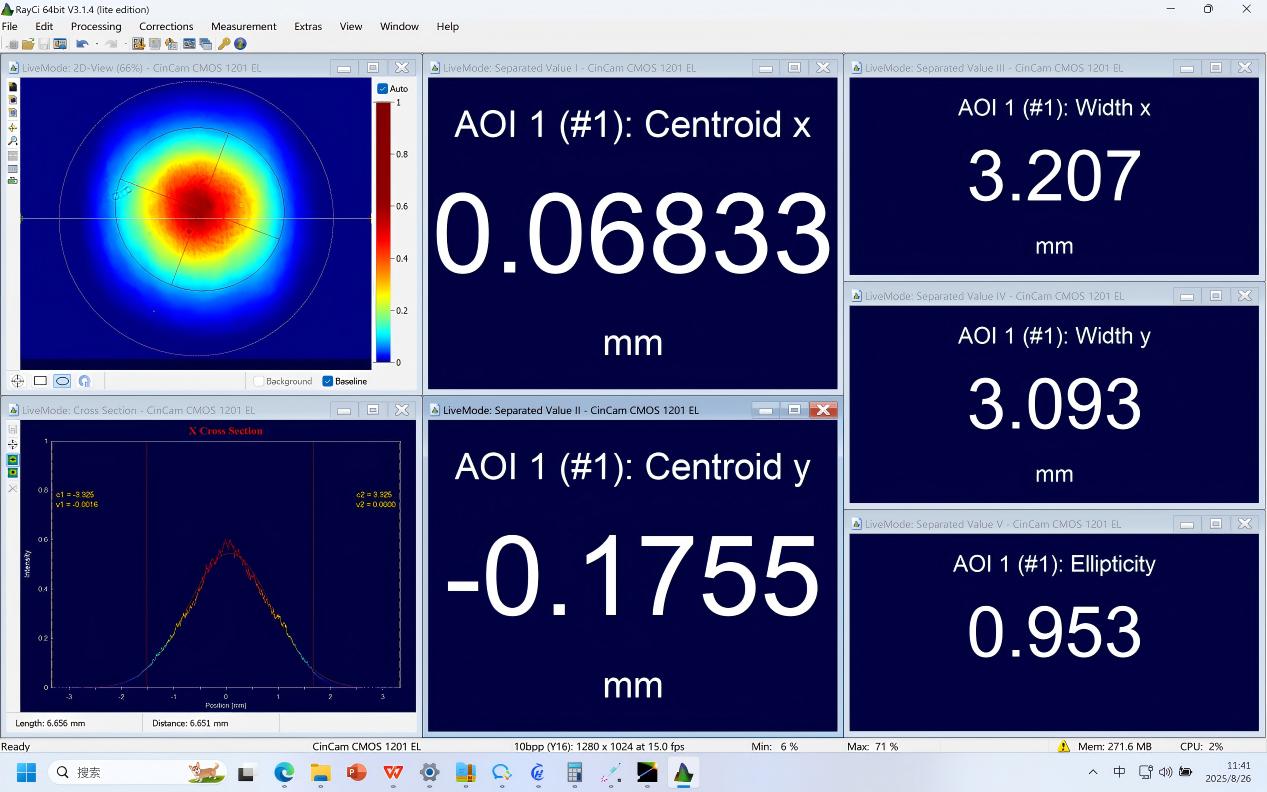Disable the Baseline checkbox
Image resolution: width=1267 pixels, height=792 pixels.
point(328,381)
